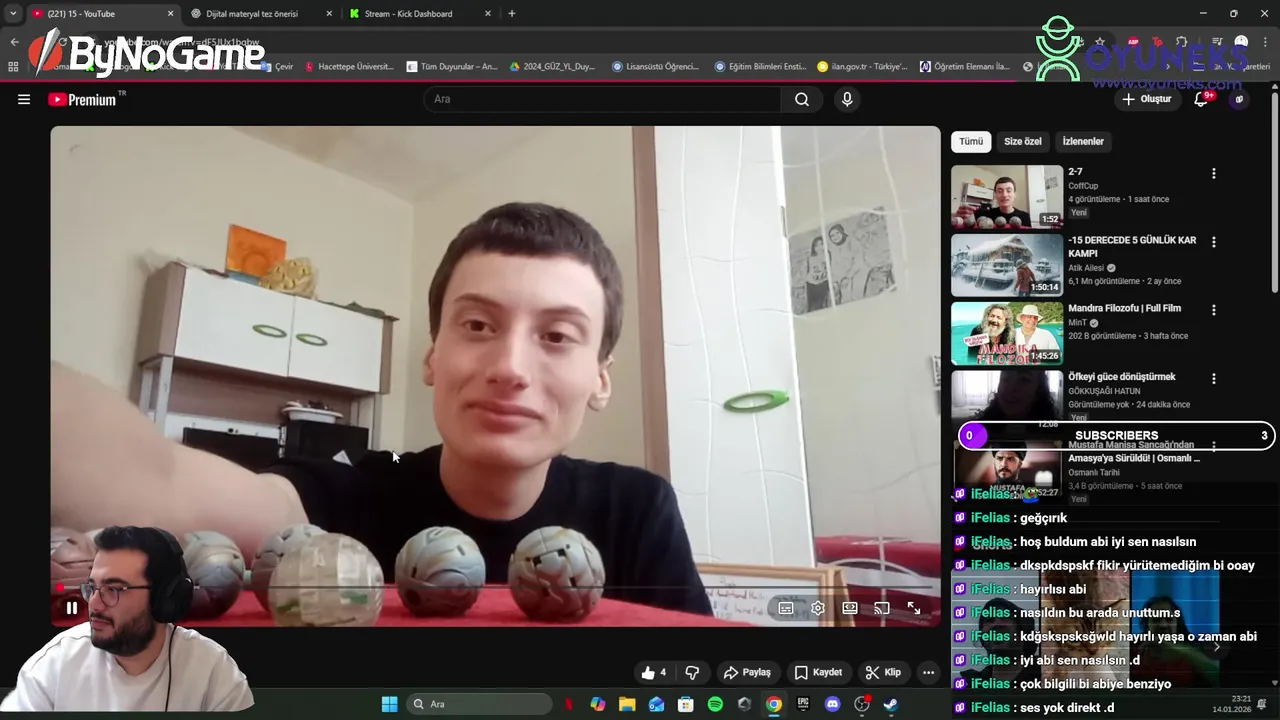This screenshot has height=720, width=1280.
Task: Open the YouTube guide hamburger menu
Action: pos(24,99)
